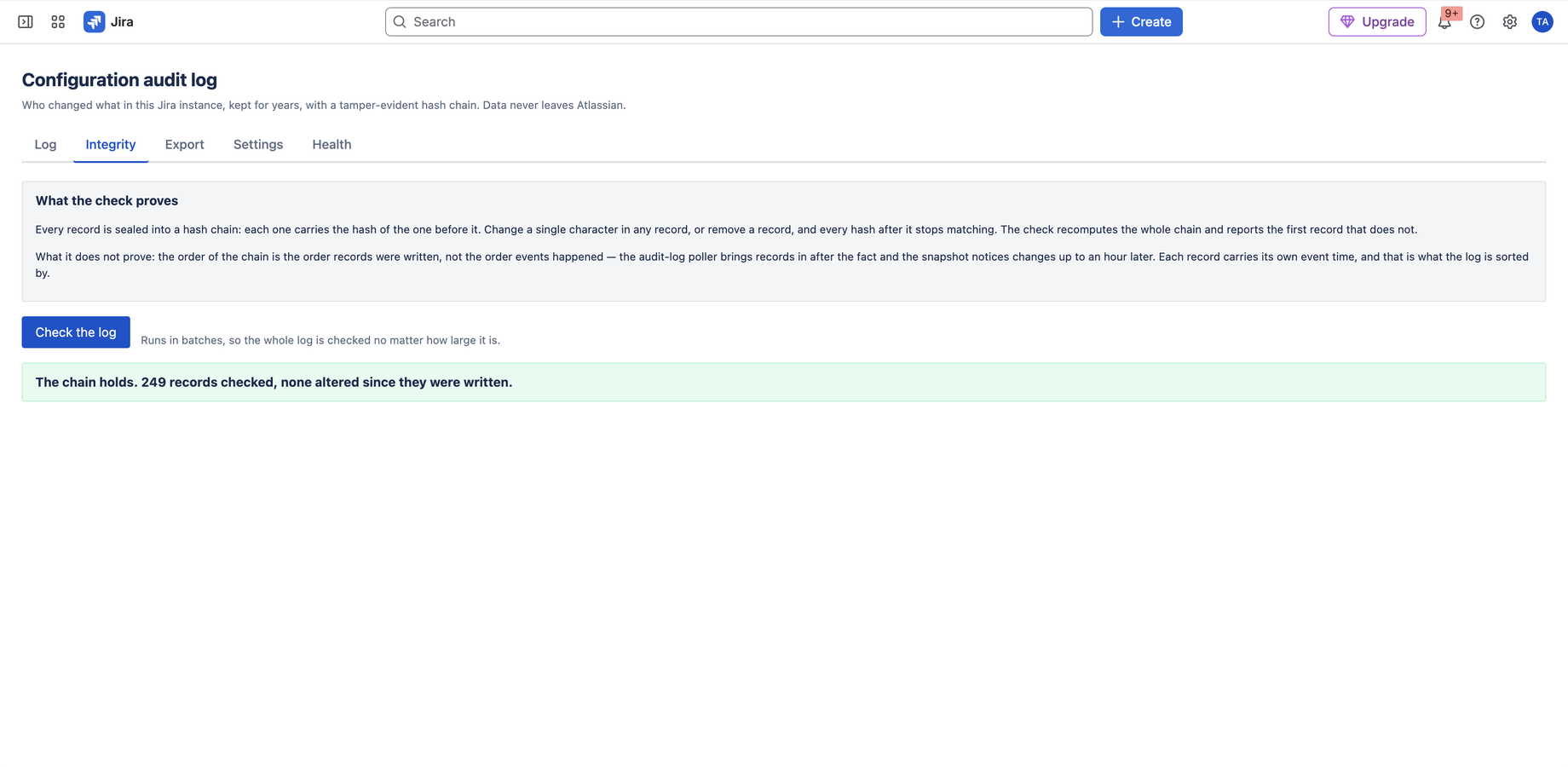
Task: Collapse the sidebar panel icon
Action: tap(26, 22)
